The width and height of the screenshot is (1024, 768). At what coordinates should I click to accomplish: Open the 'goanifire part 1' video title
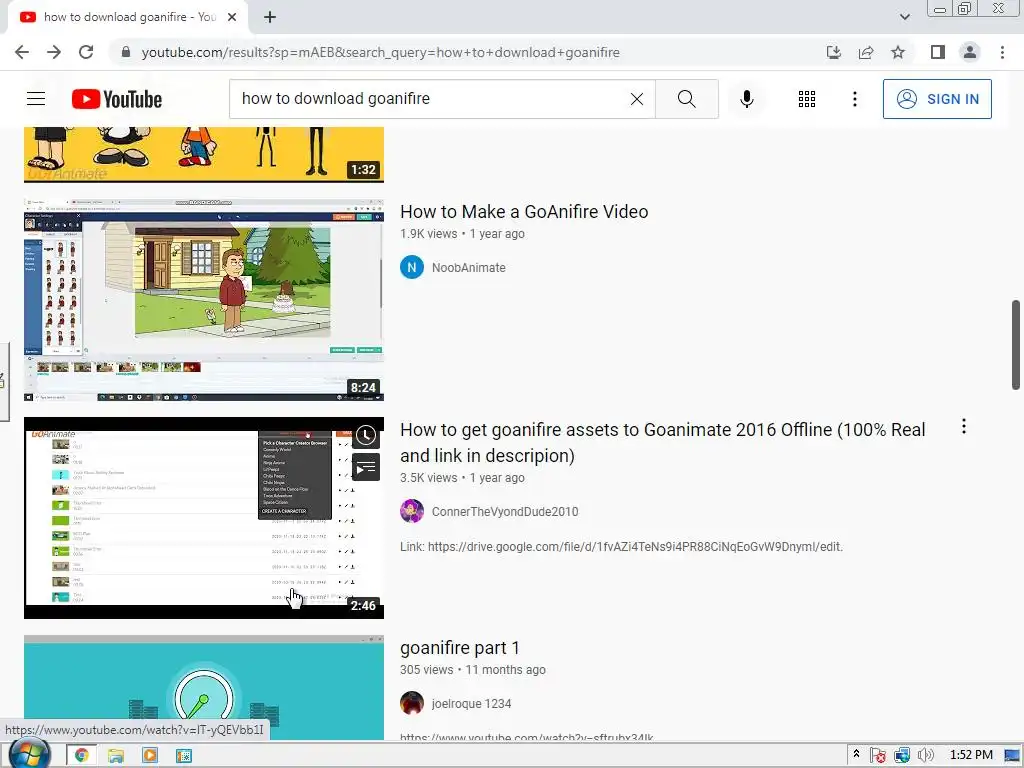point(460,648)
